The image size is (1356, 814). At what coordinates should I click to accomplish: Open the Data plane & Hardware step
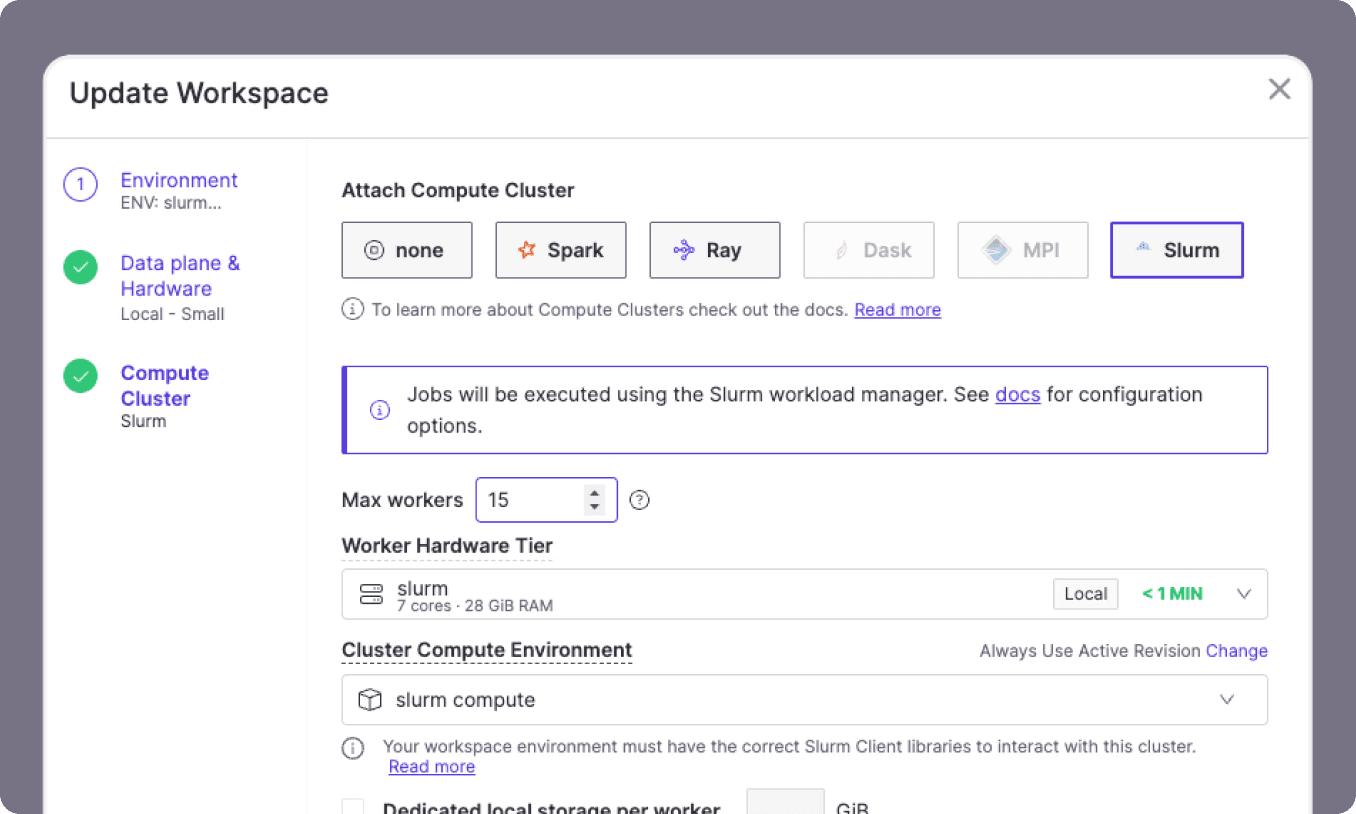pyautogui.click(x=180, y=276)
